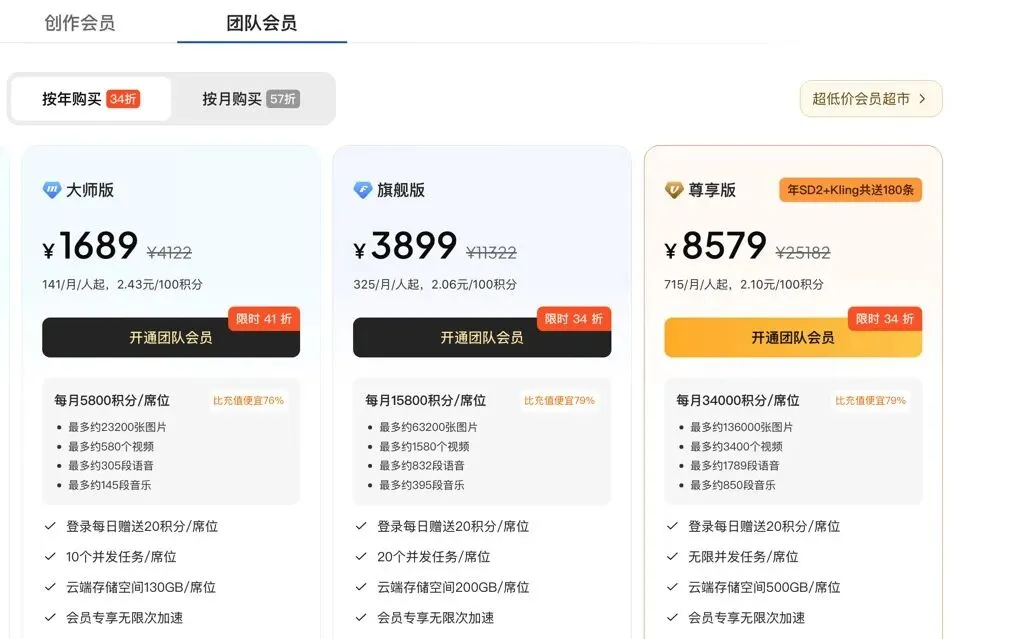
Task: Click the 34折 discount badge on yearly option
Action: coord(123,99)
